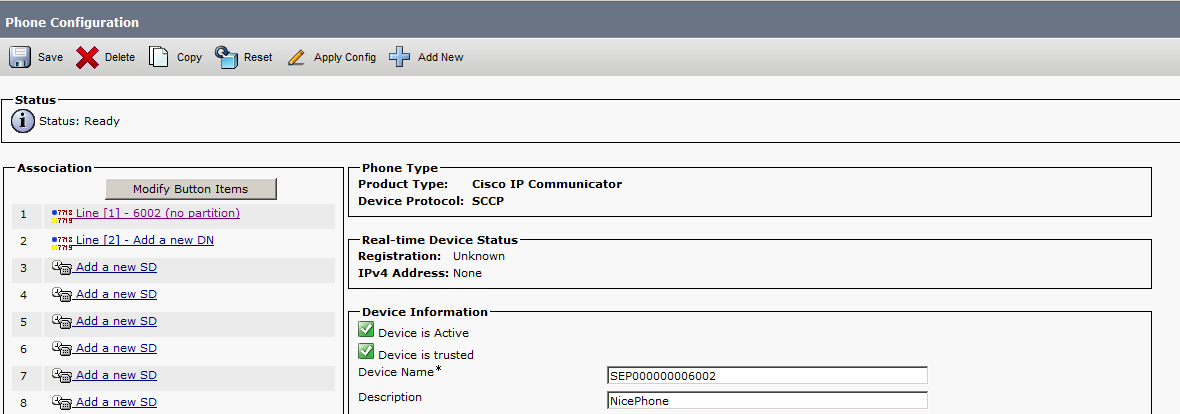Select Add a new SD in row 8
This screenshot has width=1180, height=414.
[x=117, y=402]
